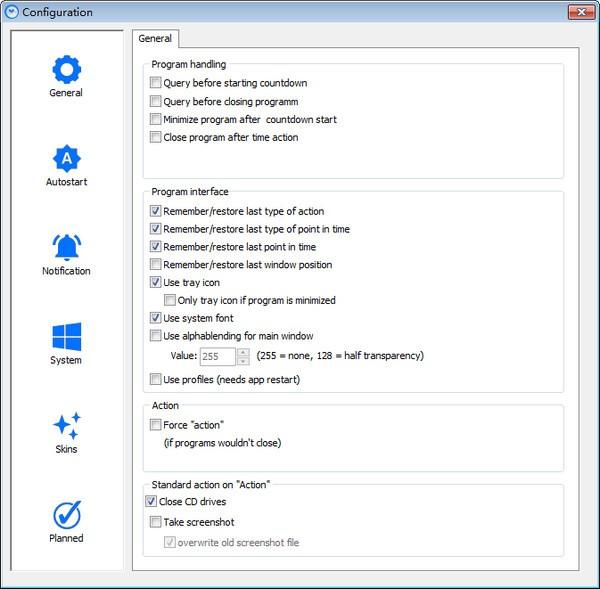Click the alphablending Value input field
Screen dimensions: 600x589
pos(217,356)
